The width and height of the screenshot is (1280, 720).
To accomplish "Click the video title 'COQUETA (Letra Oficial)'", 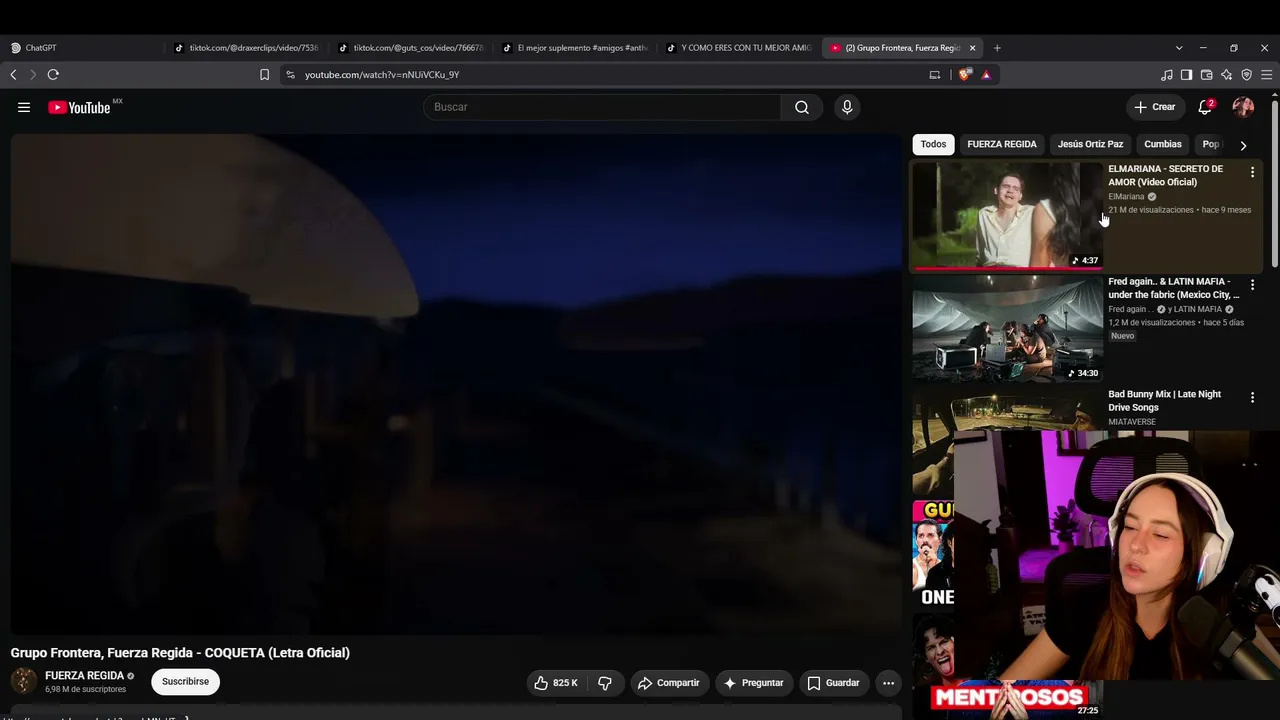I will 180,653.
